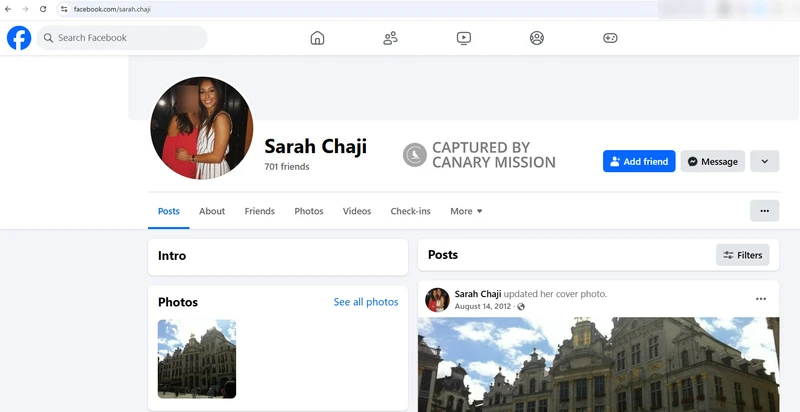Open the three-dot menu on tab row
800x412 pixels.
point(764,211)
